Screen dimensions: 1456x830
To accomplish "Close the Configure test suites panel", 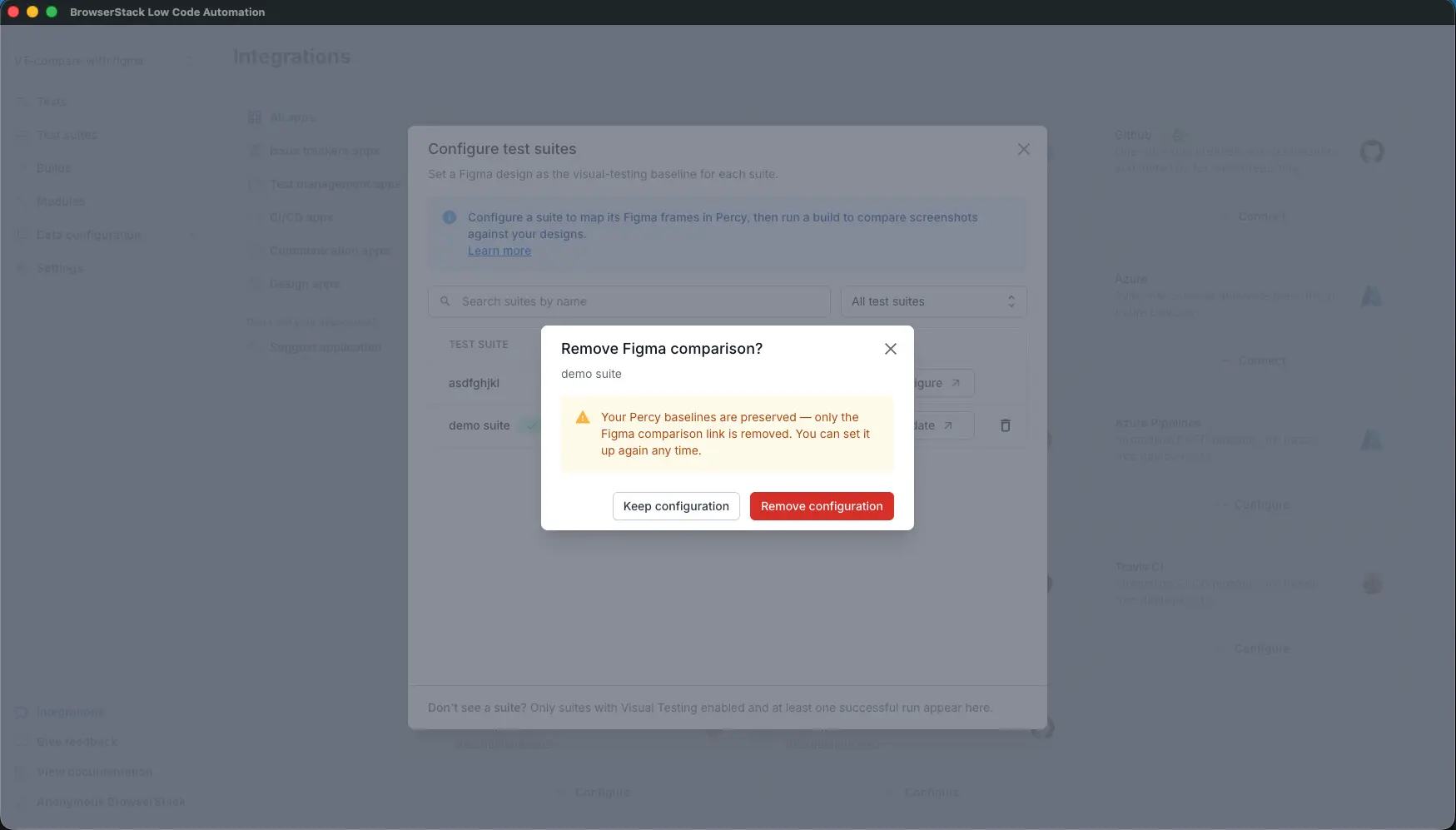I will click(x=1024, y=149).
